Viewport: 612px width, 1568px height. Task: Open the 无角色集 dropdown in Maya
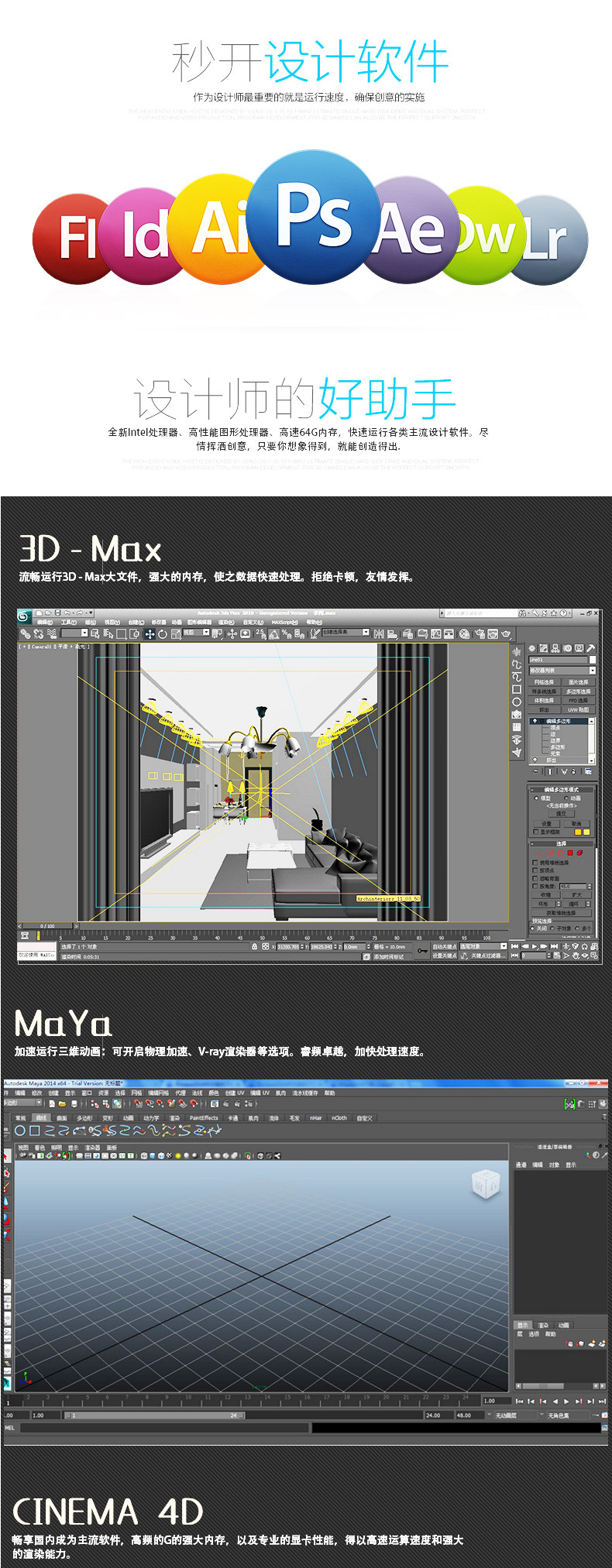pyautogui.click(x=564, y=1415)
